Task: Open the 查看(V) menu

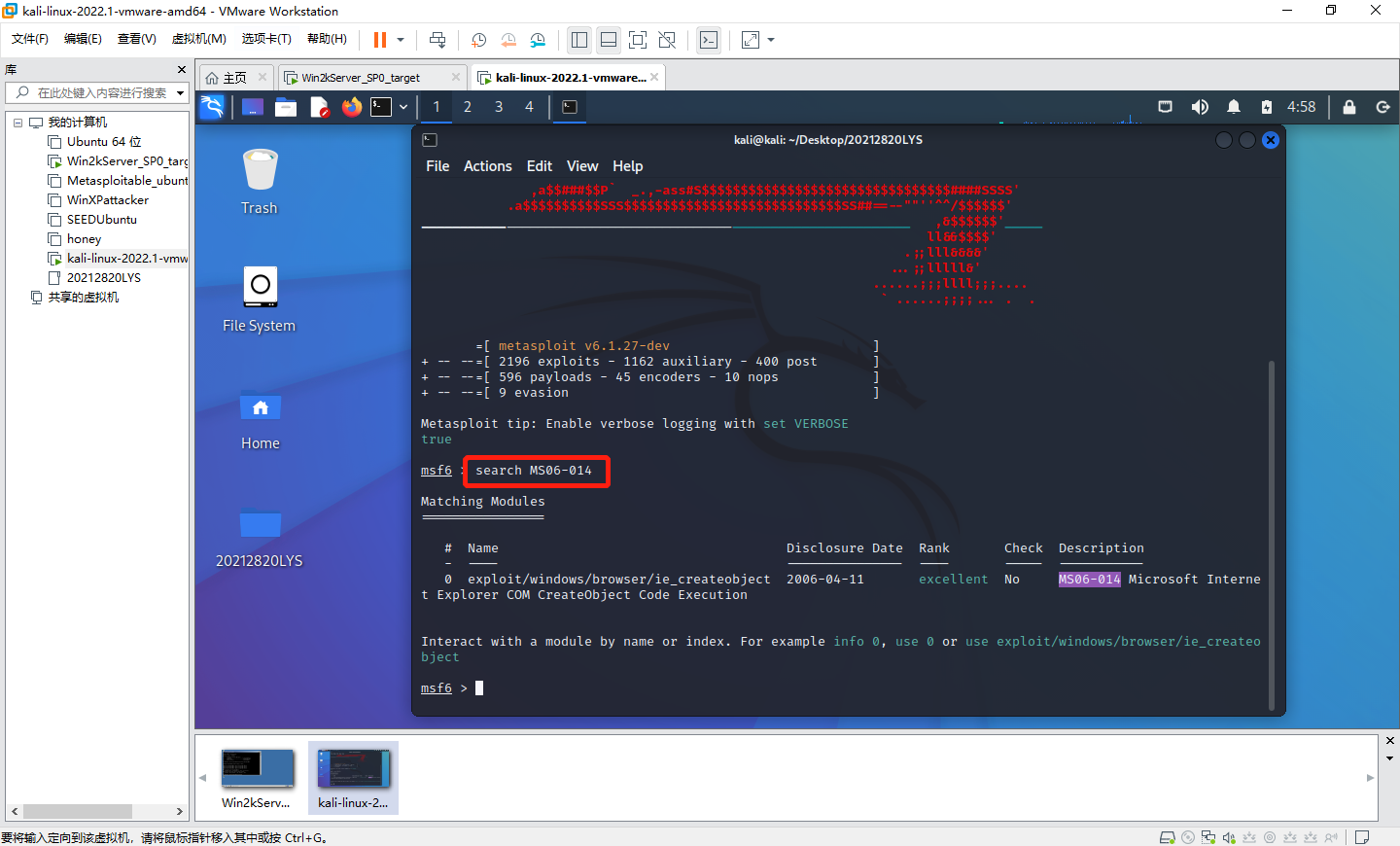Action: click(x=137, y=39)
